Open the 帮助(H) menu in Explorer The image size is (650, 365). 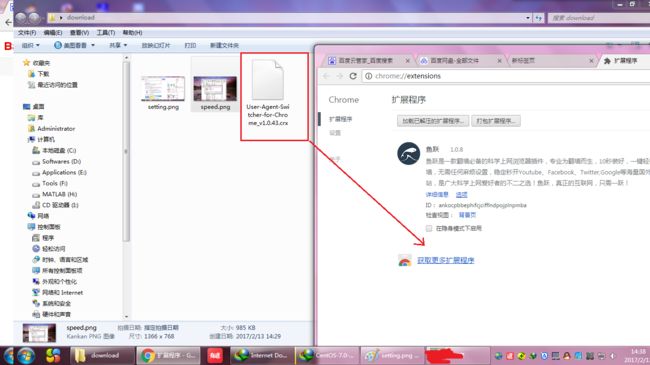coord(132,32)
